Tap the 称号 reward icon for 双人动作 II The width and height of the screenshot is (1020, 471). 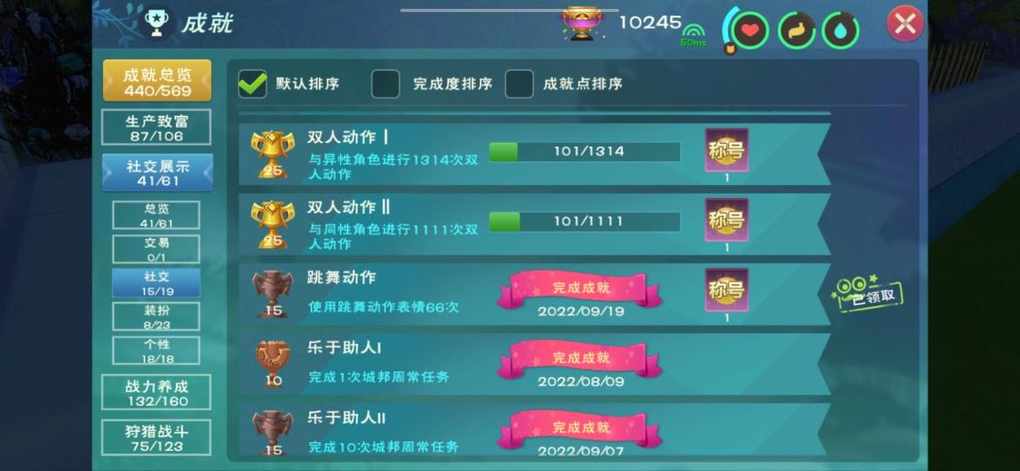coord(727,220)
